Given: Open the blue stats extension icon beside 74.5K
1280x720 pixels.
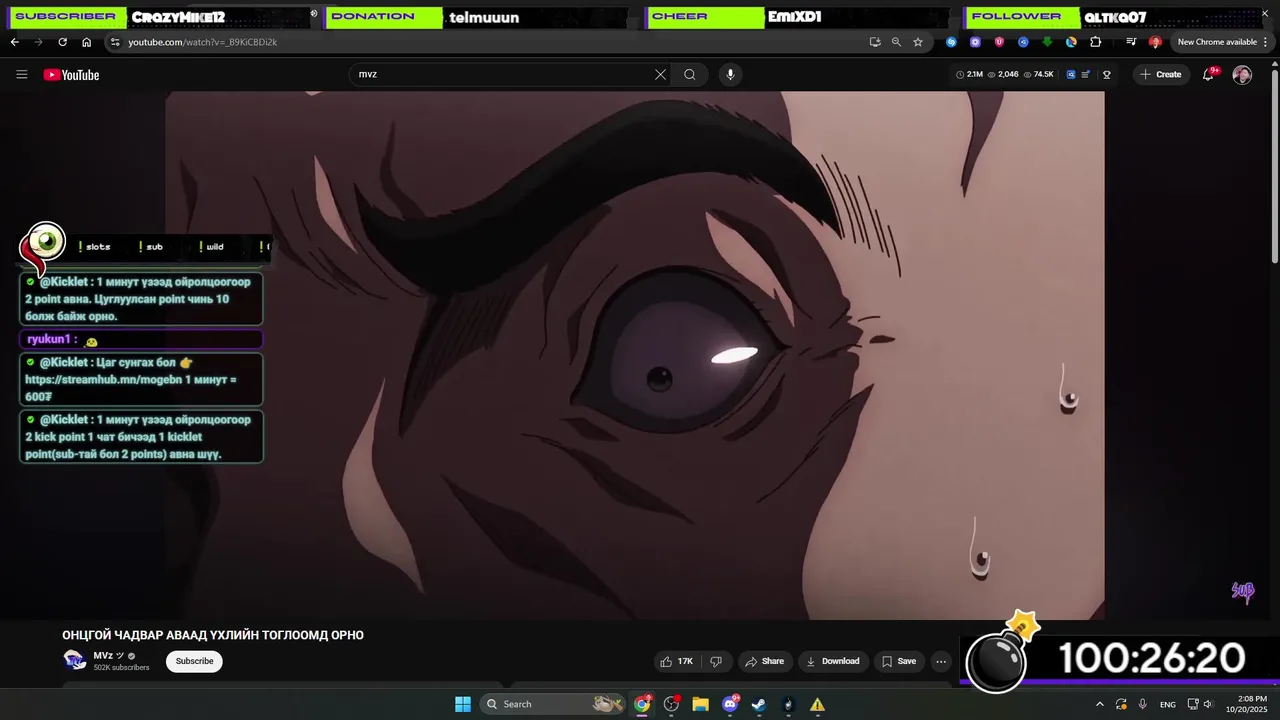Looking at the screenshot, I should [1071, 75].
